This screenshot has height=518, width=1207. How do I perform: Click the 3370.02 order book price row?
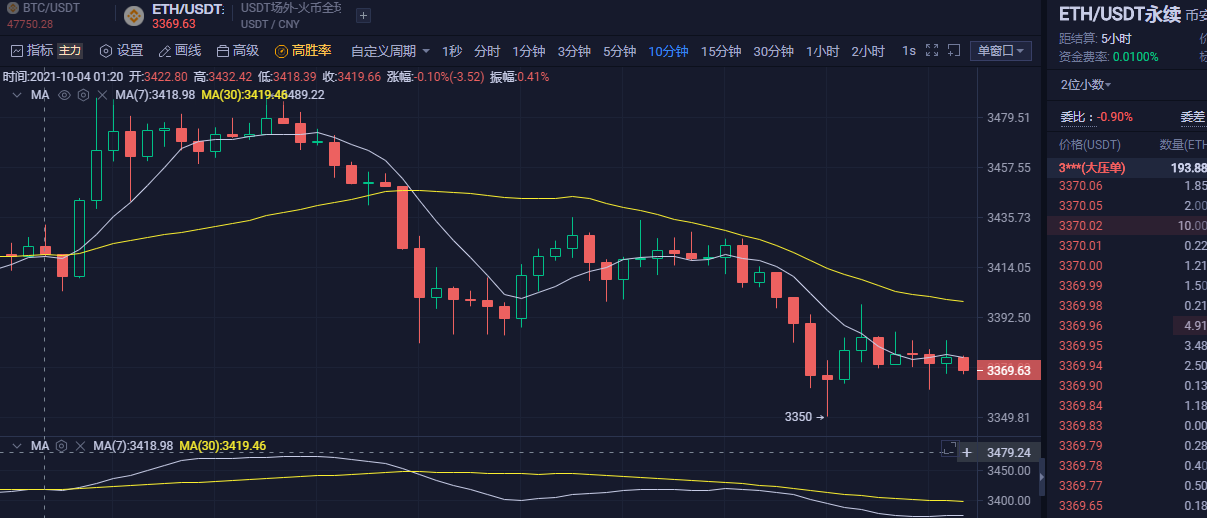point(1080,226)
